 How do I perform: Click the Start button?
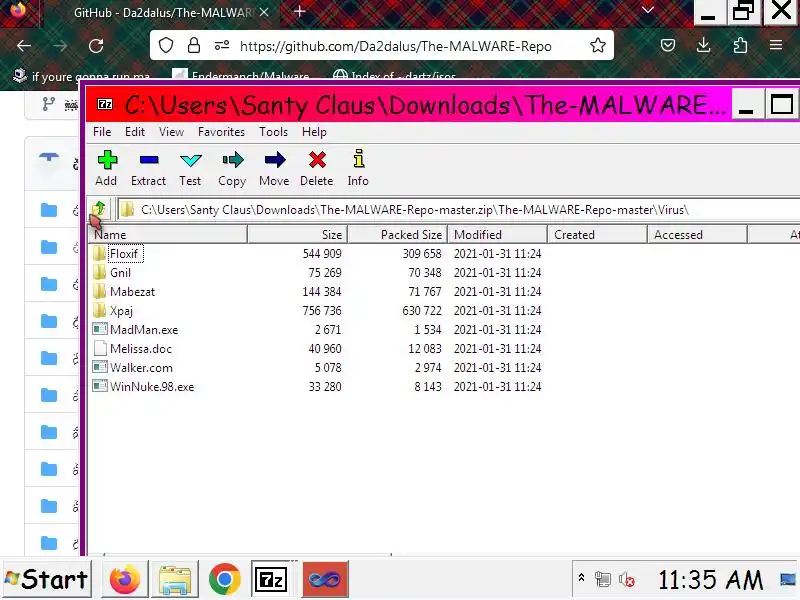tap(47, 579)
